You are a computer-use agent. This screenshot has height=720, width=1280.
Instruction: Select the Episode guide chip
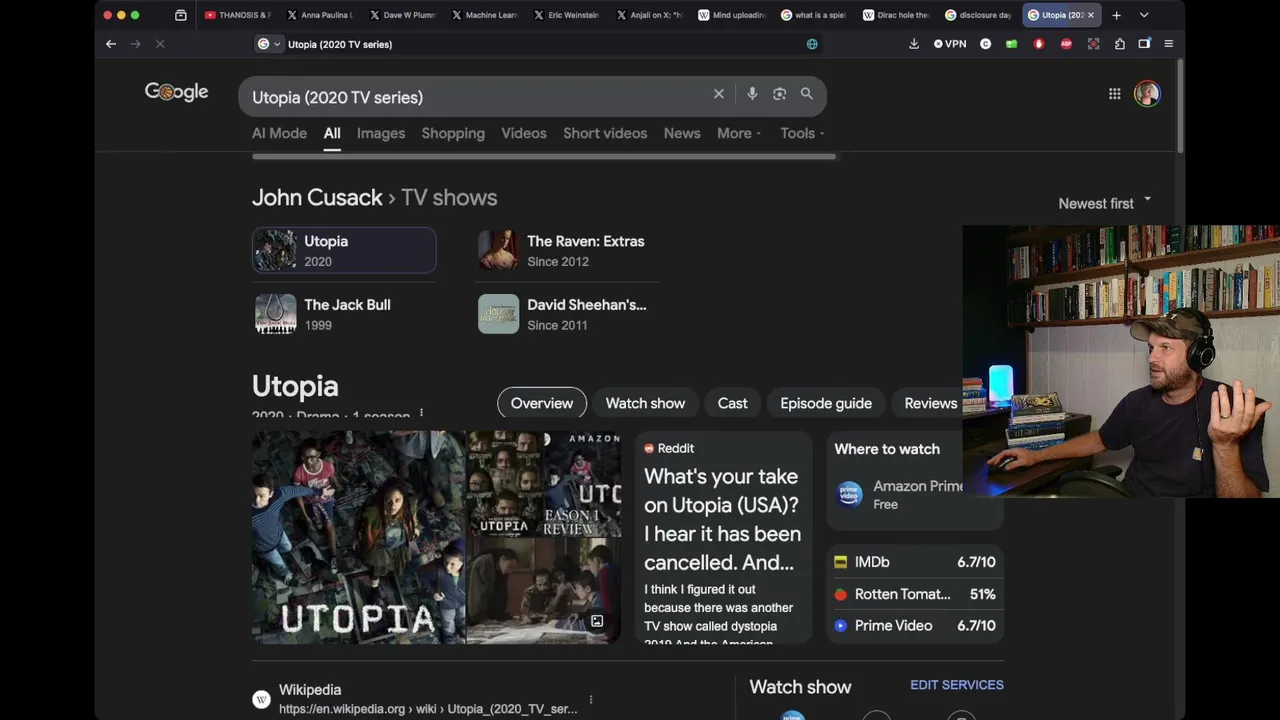(x=826, y=403)
